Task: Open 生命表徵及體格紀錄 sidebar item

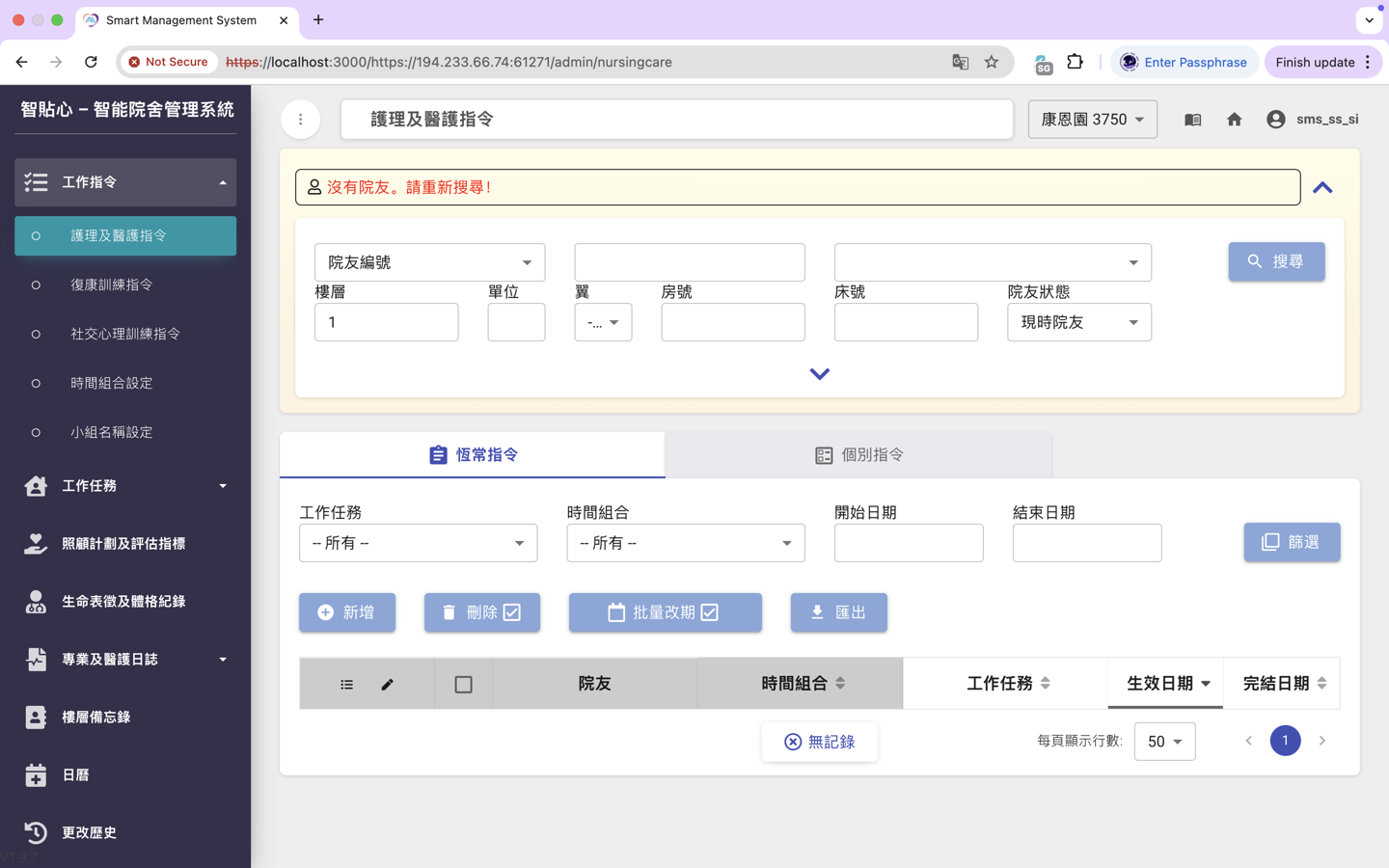Action: tap(125, 601)
